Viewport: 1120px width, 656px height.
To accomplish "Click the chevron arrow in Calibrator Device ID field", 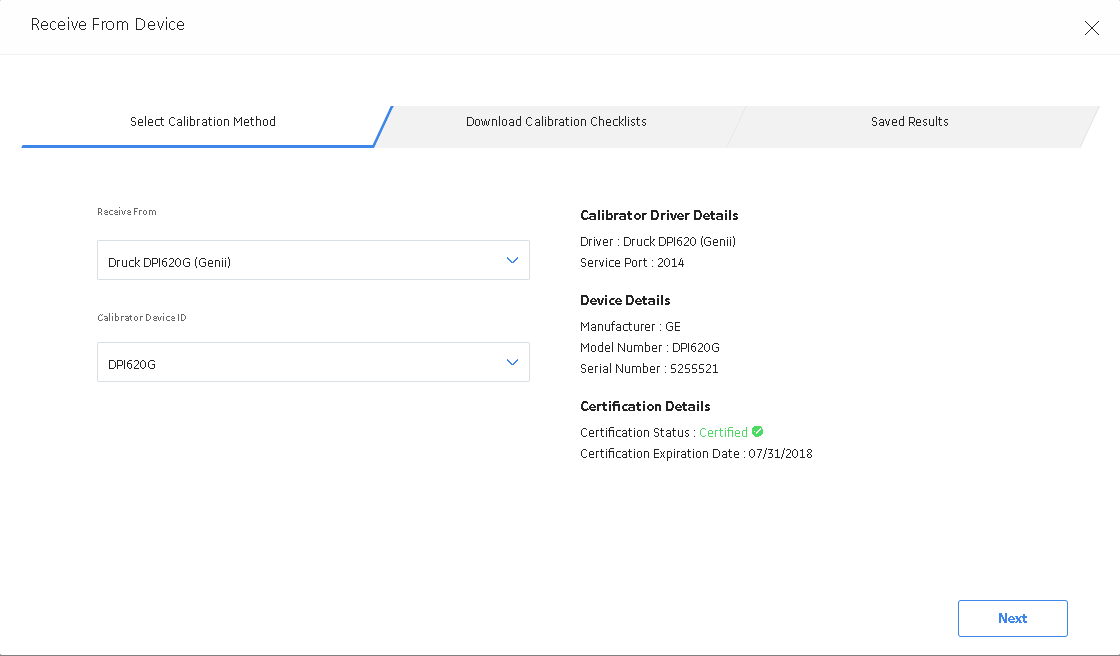I will (x=512, y=362).
